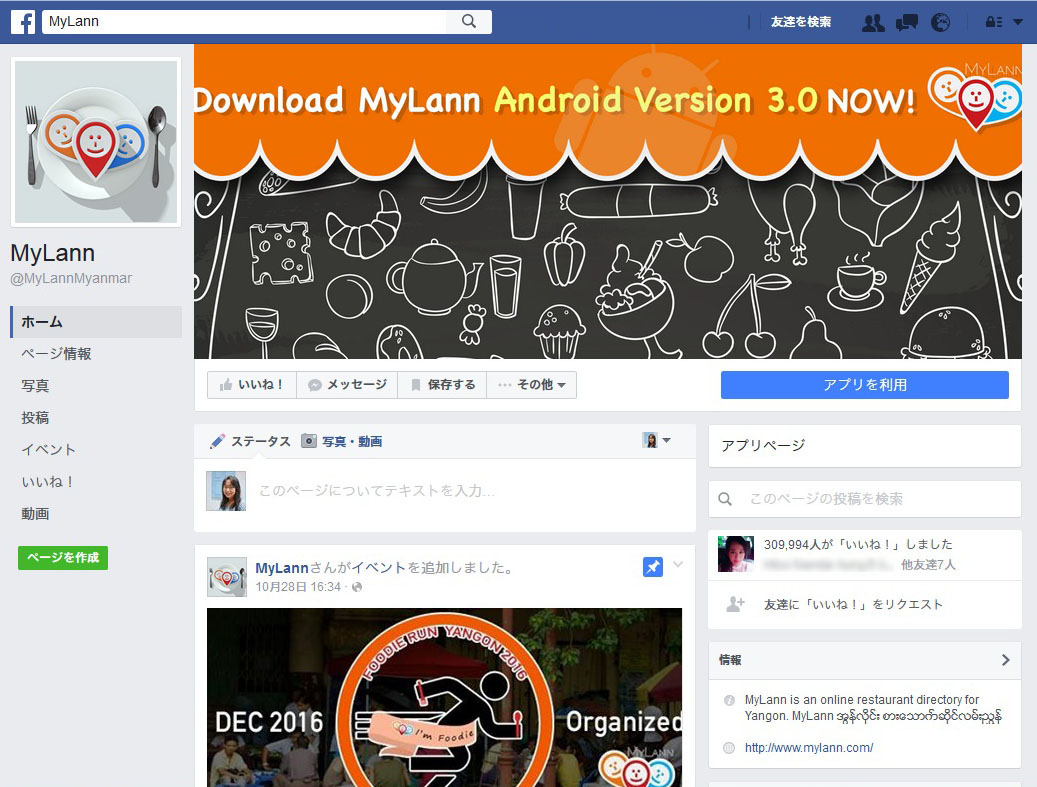Select the ホーム sidebar tab

coord(96,322)
